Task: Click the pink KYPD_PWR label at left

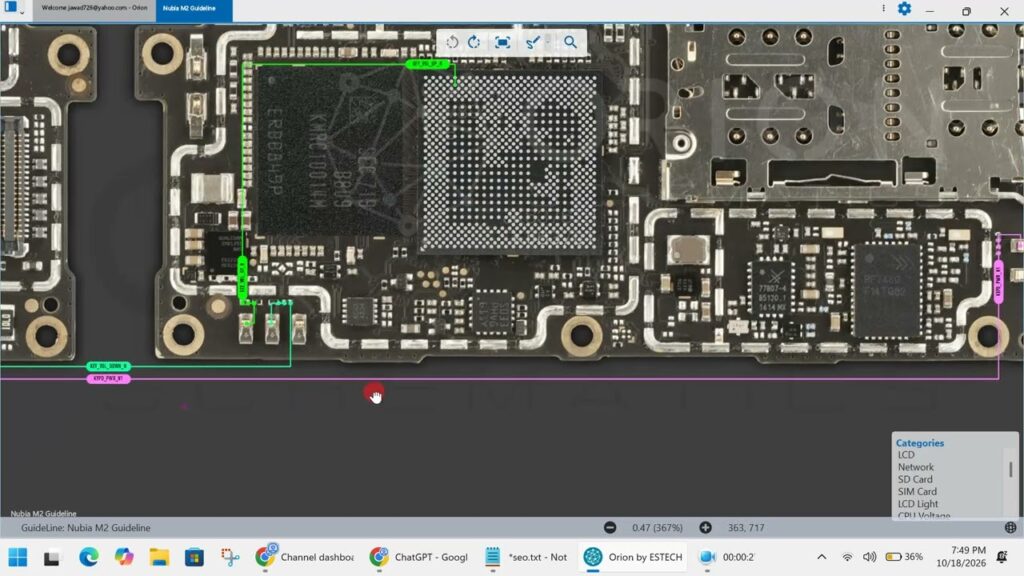Action: tap(108, 379)
